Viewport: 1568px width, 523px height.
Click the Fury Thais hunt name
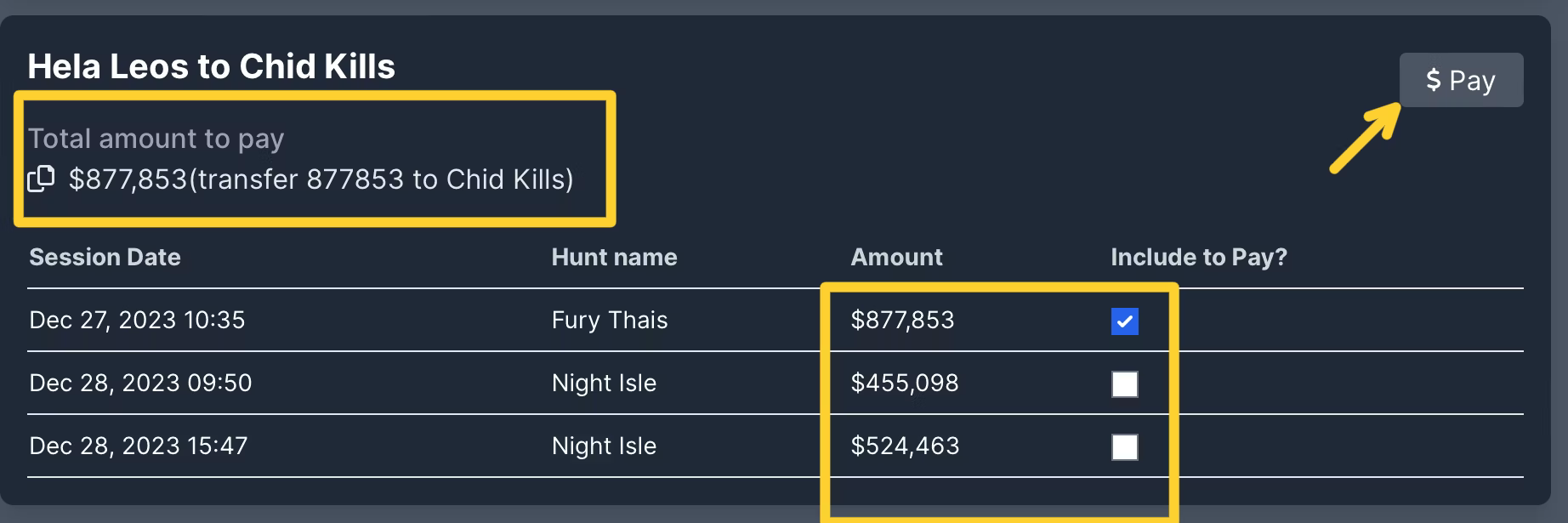[x=610, y=320]
